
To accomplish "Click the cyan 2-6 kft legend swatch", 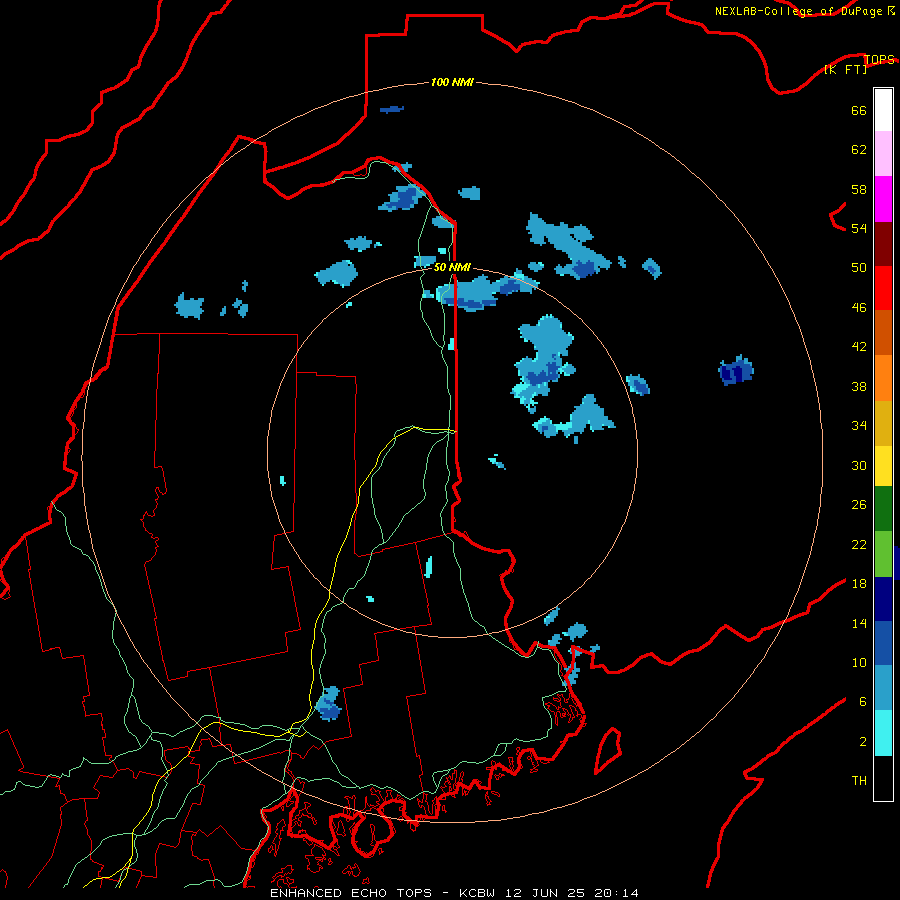I will (883, 733).
